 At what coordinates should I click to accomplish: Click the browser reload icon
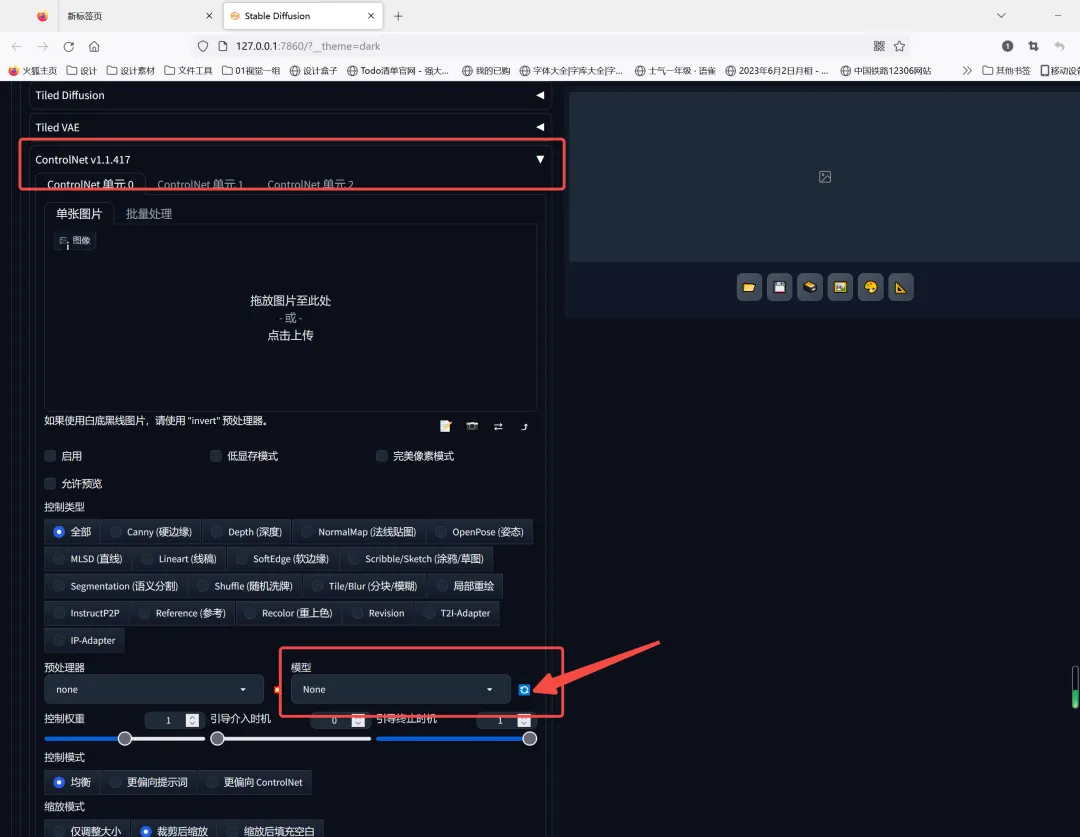tap(68, 46)
